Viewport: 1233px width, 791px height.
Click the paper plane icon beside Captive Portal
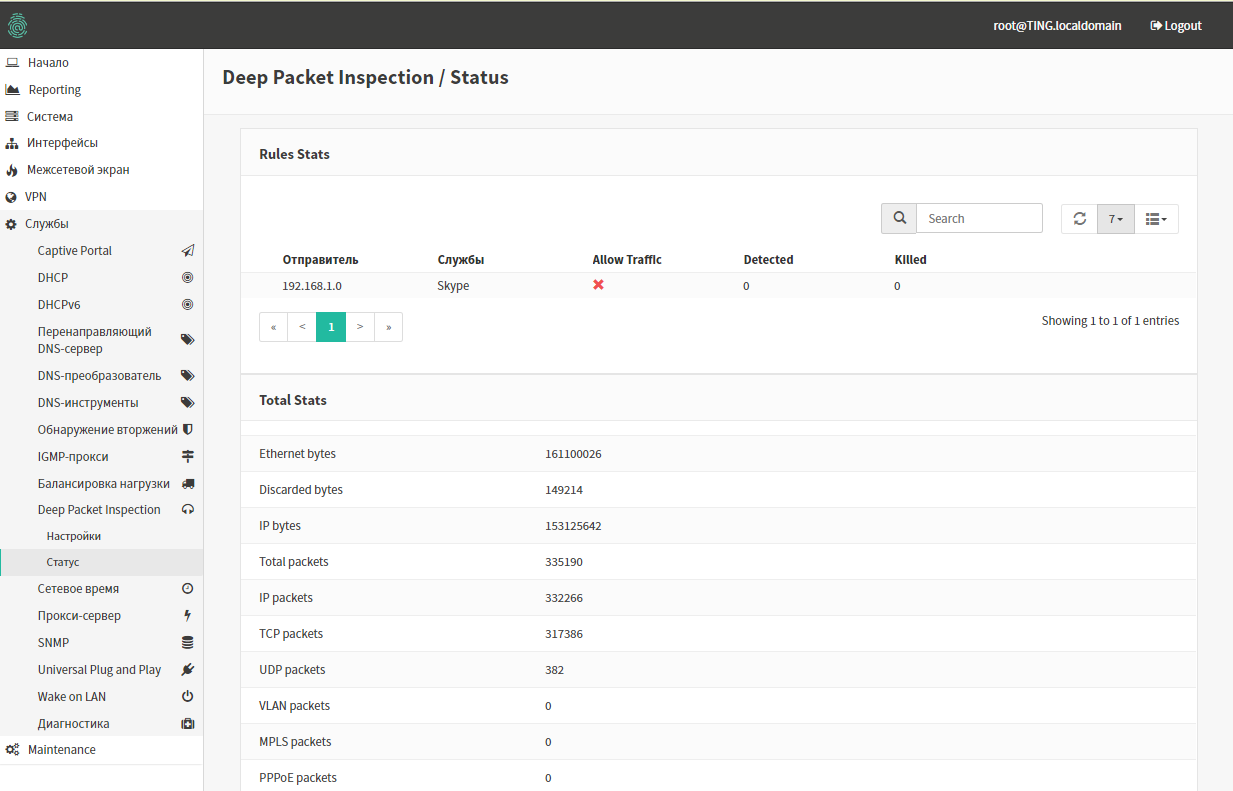[187, 250]
